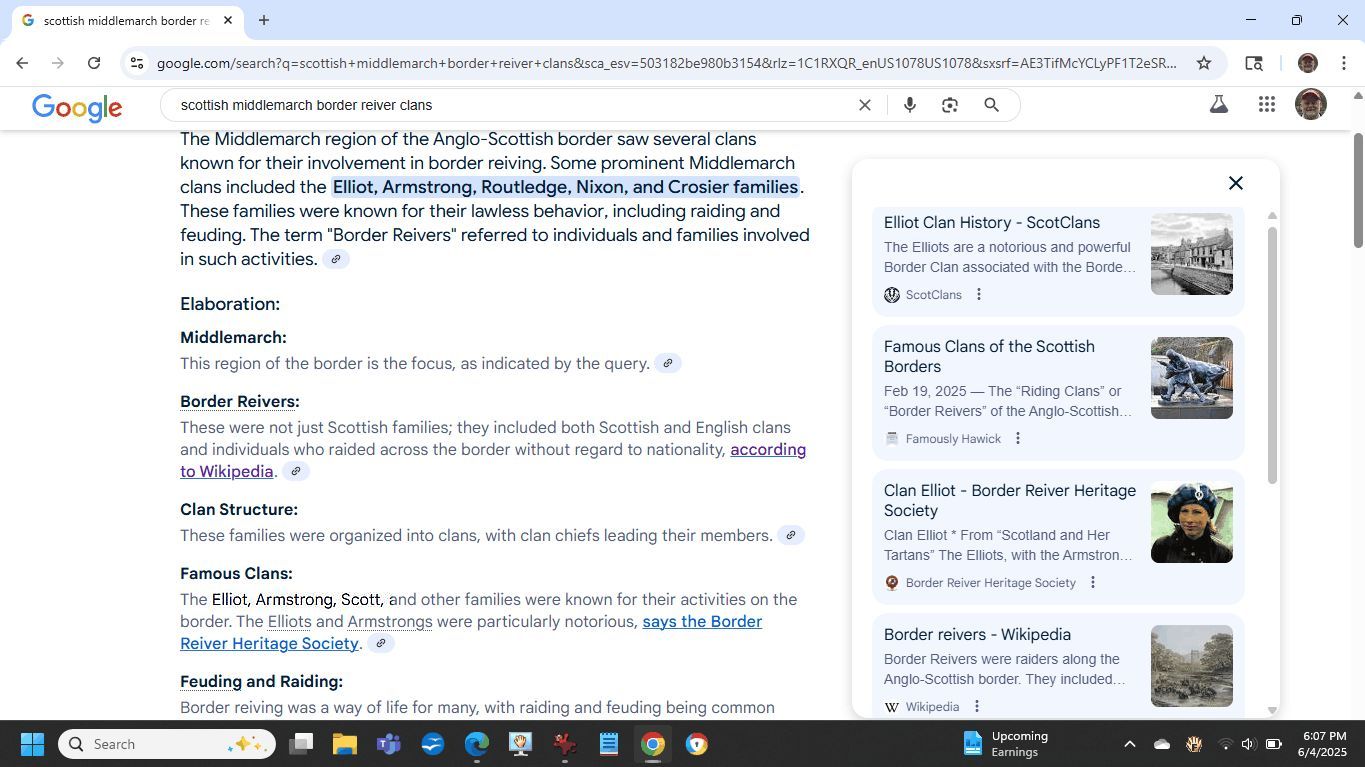
Task: Open more options for ScotClans result
Action: (979, 294)
